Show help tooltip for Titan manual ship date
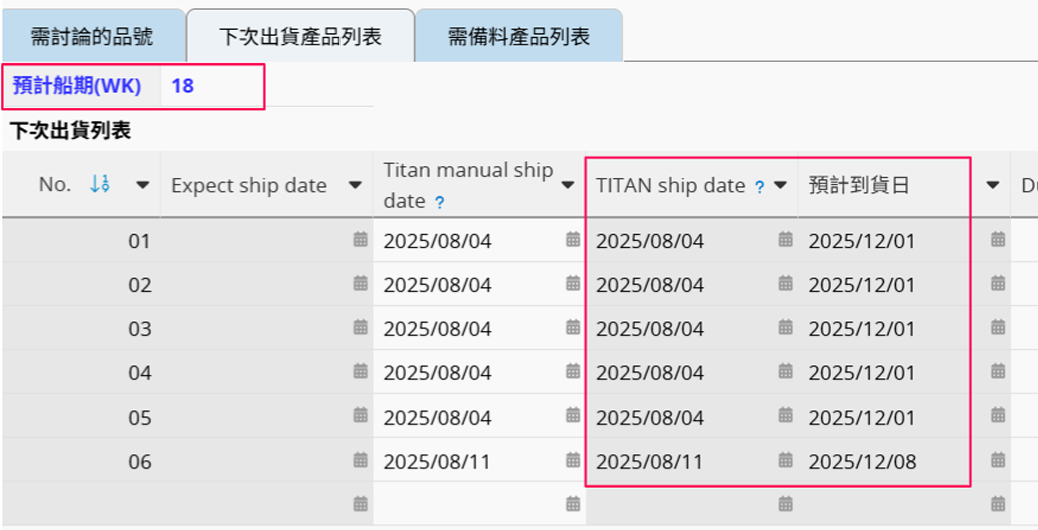 [x=440, y=202]
